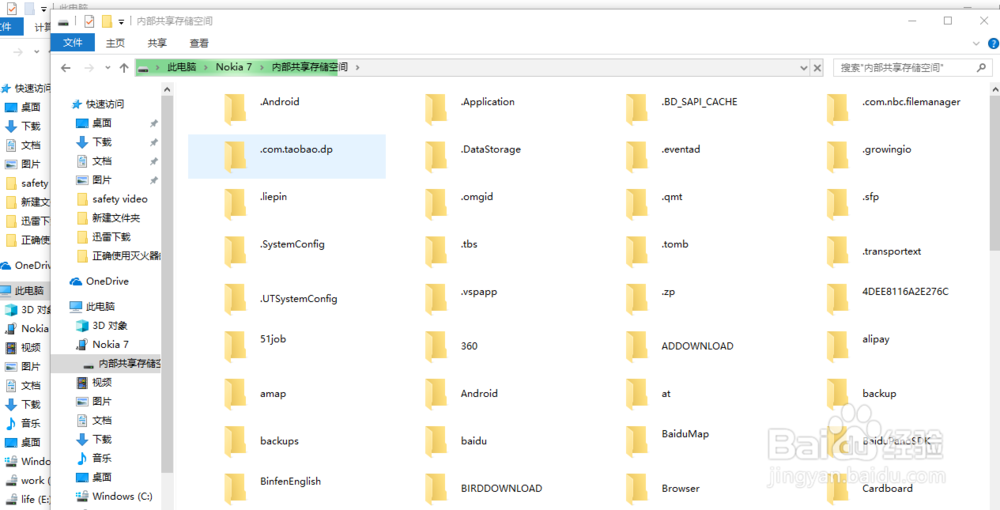1000x510 pixels.
Task: Open the ADDOWNLOAD folder icon
Action: 636,346
